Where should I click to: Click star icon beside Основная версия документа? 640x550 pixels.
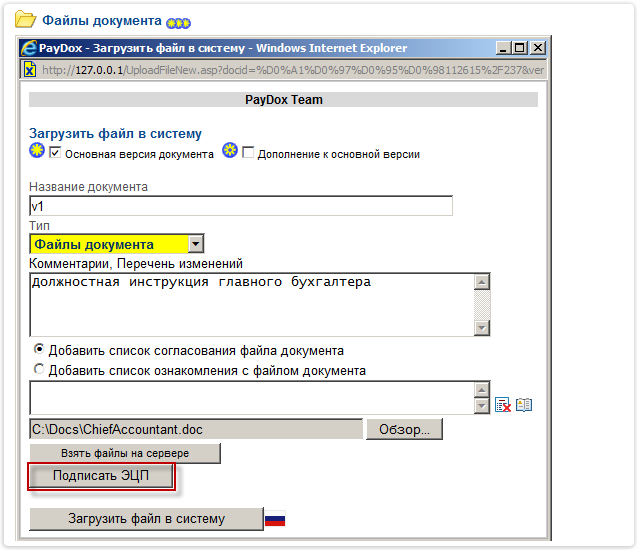coord(38,153)
